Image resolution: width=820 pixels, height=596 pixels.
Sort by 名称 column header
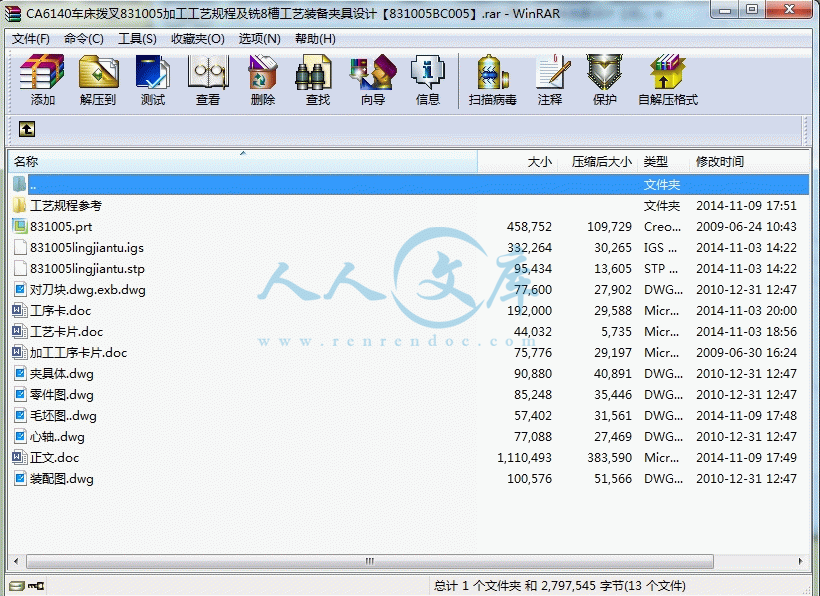coord(243,162)
